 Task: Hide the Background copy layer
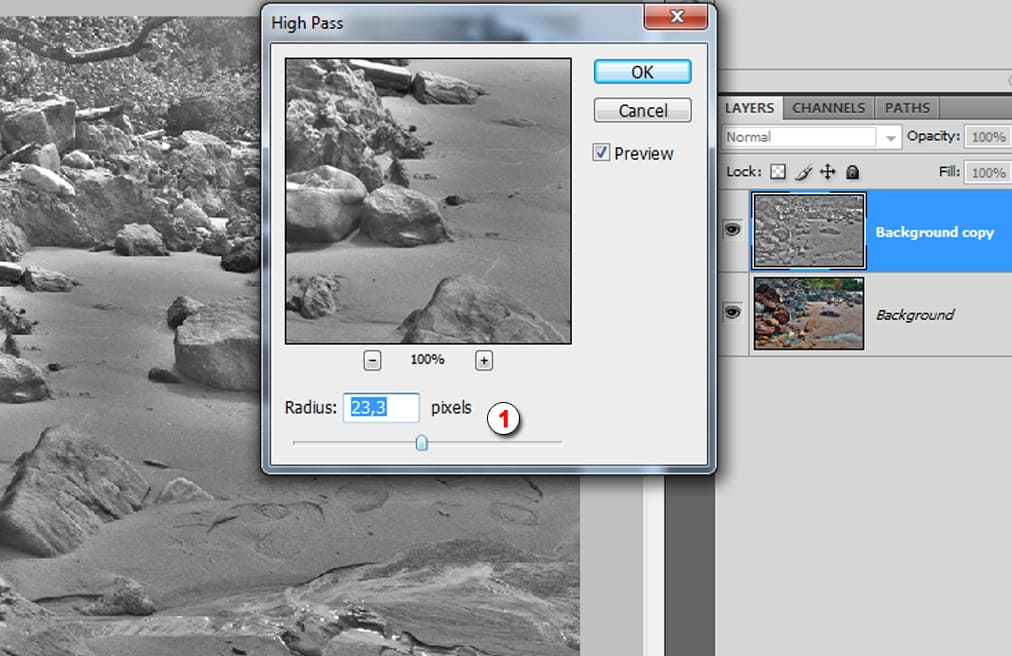coord(733,230)
